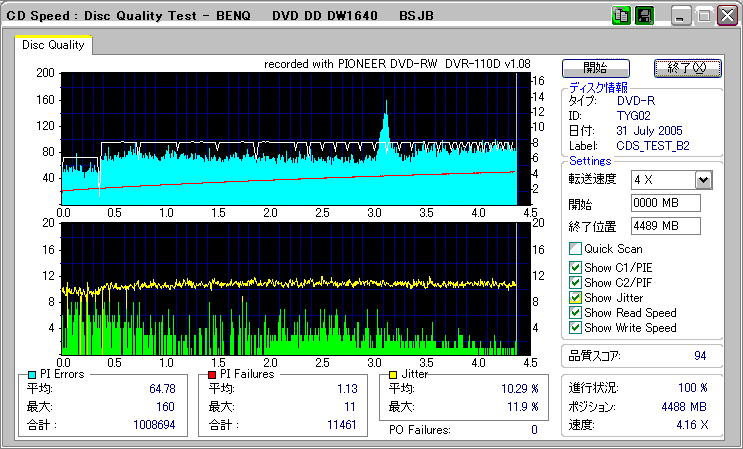Minimize the CD Speed window

pyautogui.click(x=681, y=16)
